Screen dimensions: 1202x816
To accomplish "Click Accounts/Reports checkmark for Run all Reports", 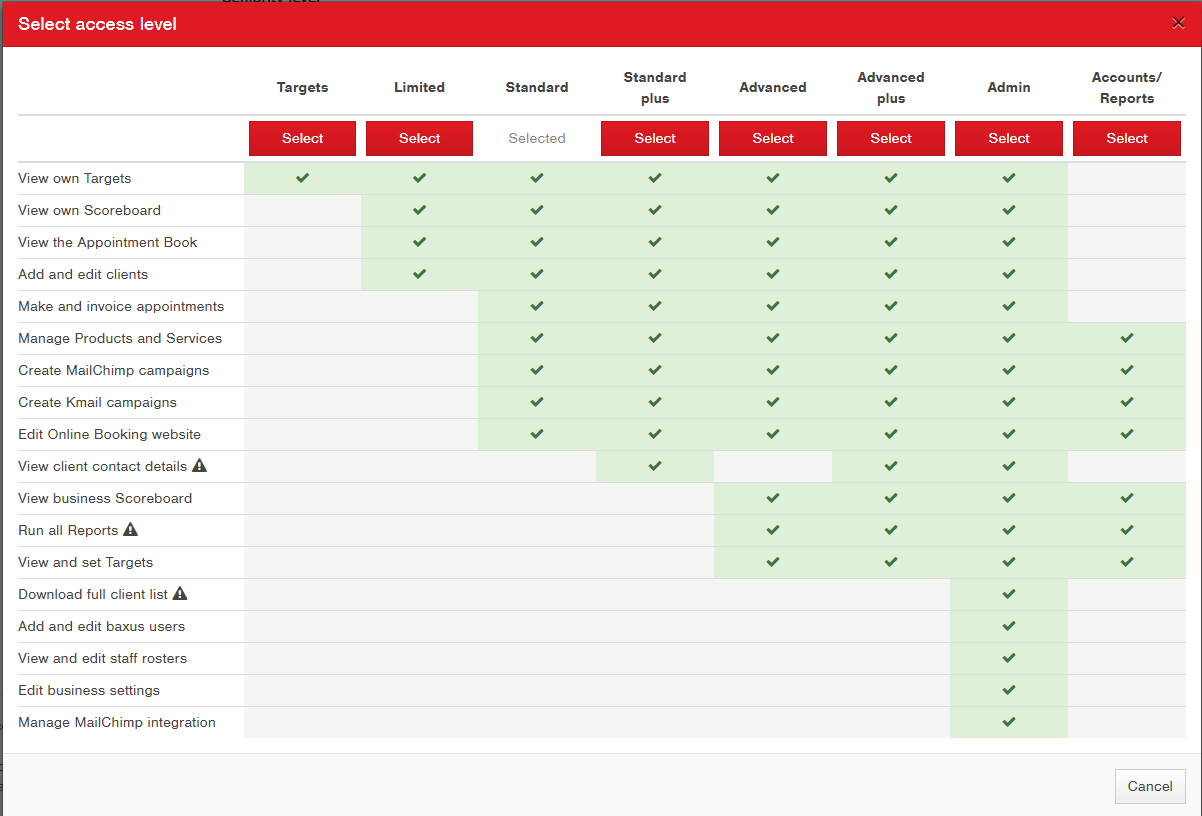I will tap(1127, 530).
